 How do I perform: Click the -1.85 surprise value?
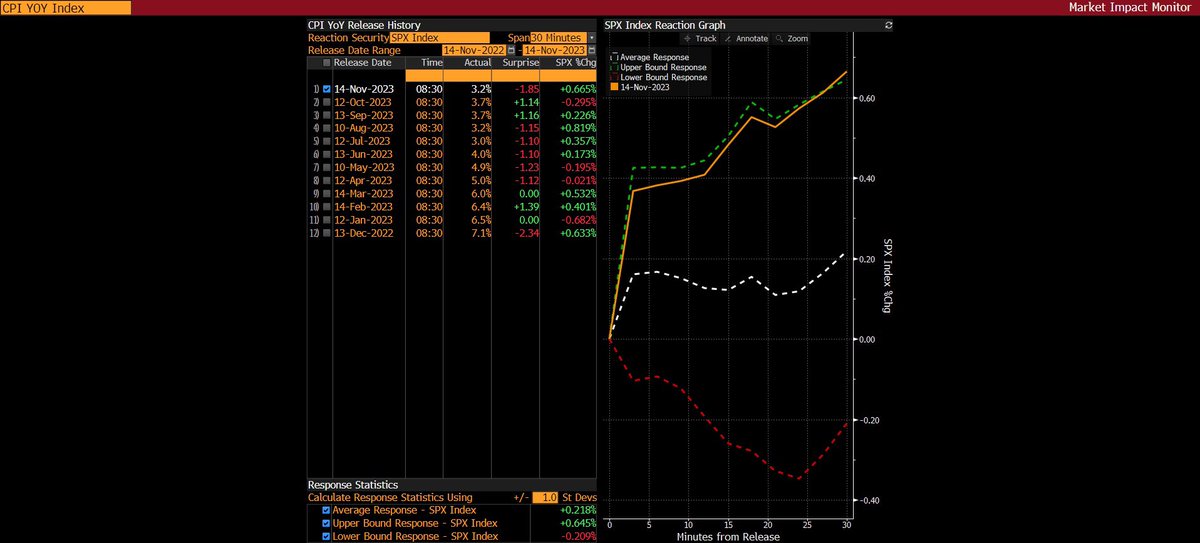tap(529, 88)
